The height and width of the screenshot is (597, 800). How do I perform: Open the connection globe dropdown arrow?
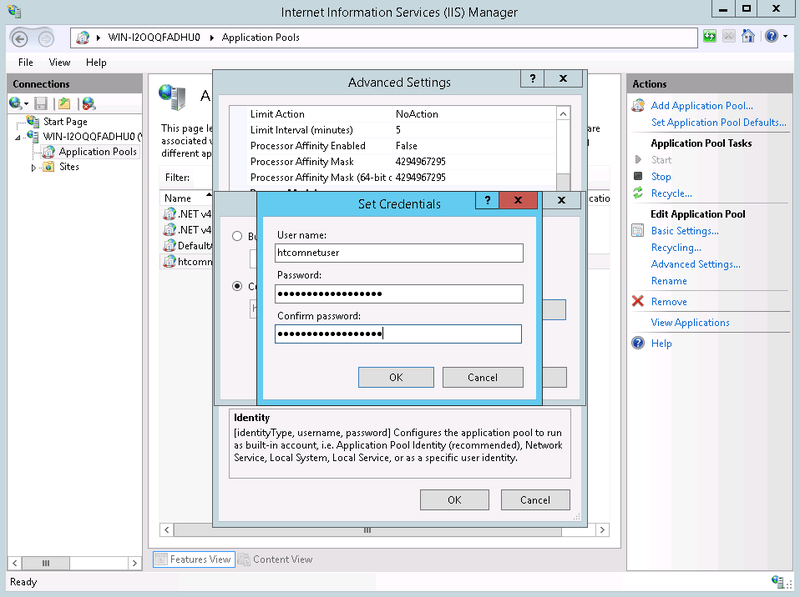26,104
